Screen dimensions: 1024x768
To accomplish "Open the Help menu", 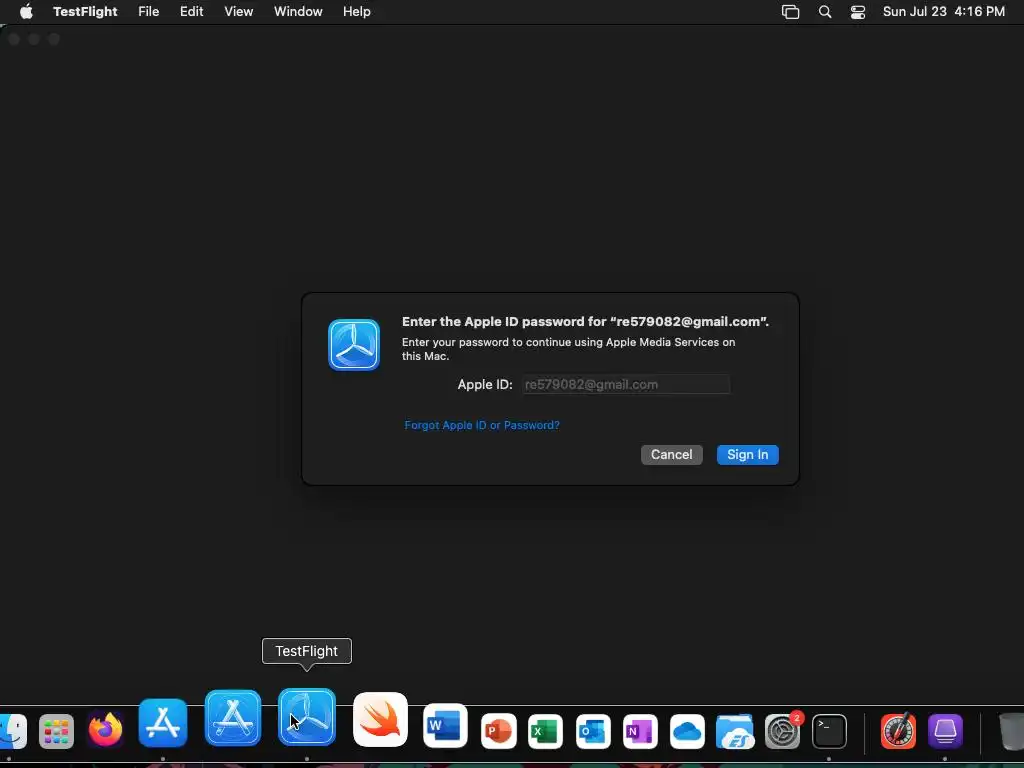I will coord(357,11).
